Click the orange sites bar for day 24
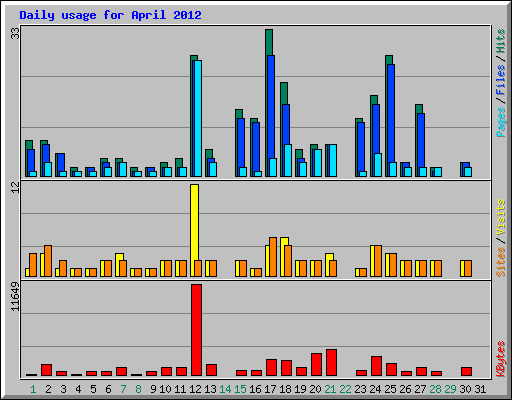512x400 pixels. coord(378,261)
